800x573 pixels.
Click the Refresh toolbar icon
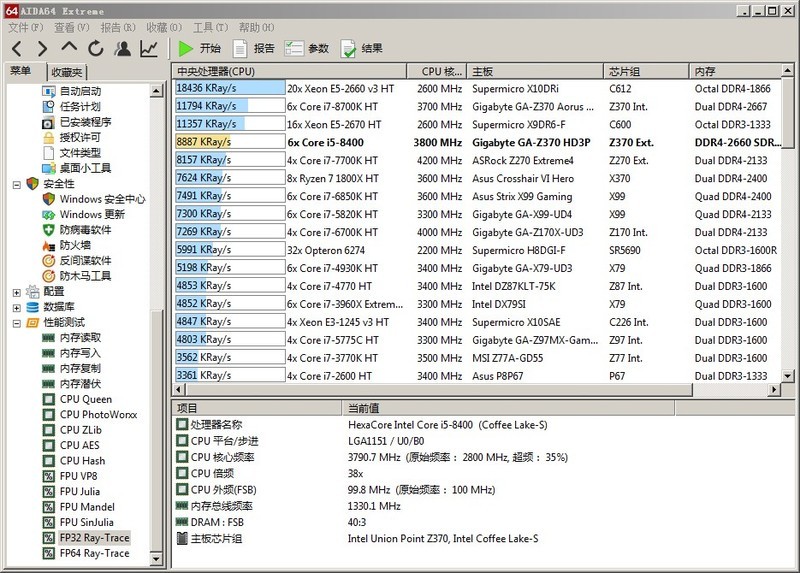[95, 48]
